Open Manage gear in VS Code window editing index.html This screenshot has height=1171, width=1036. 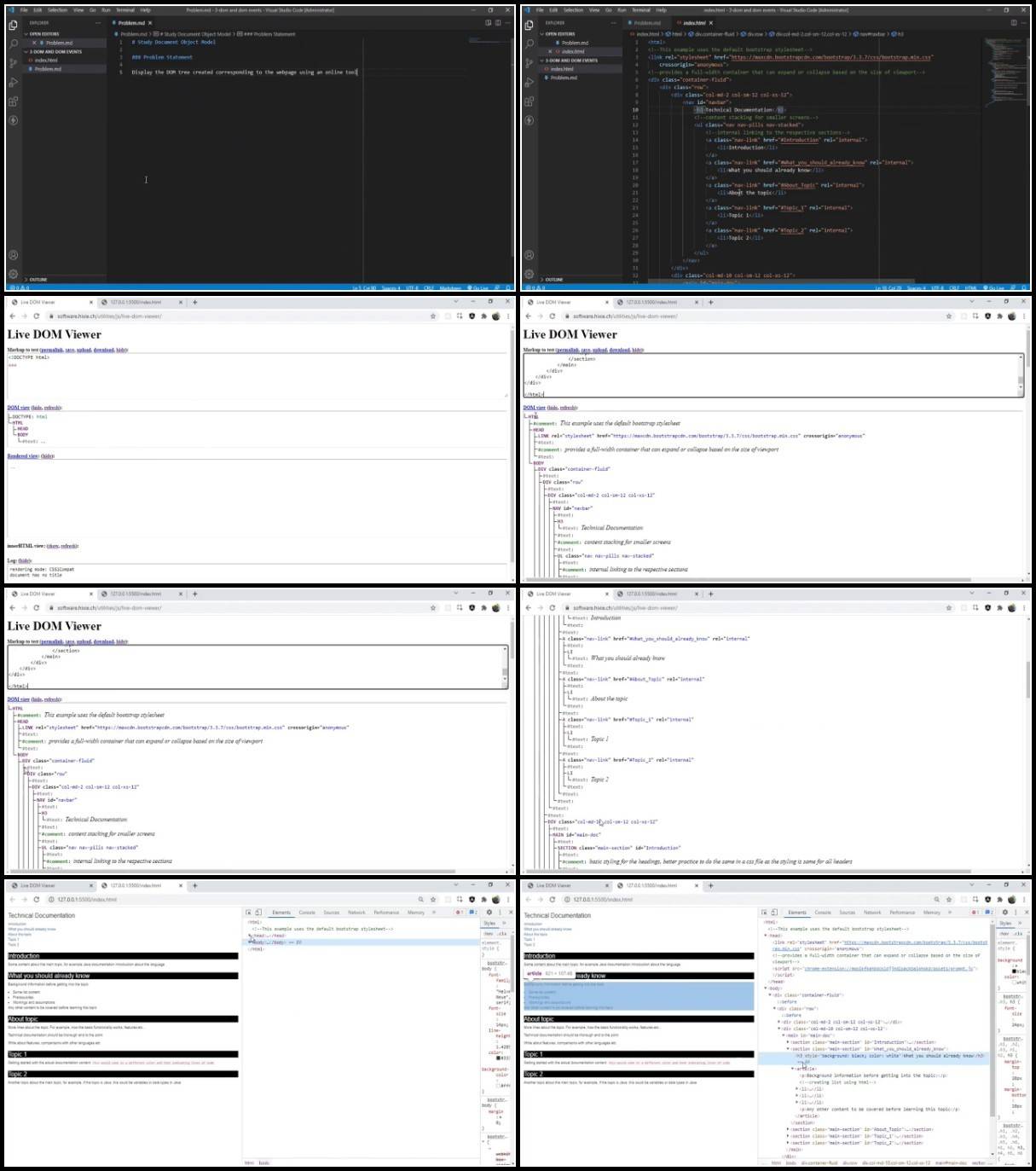tap(529, 274)
